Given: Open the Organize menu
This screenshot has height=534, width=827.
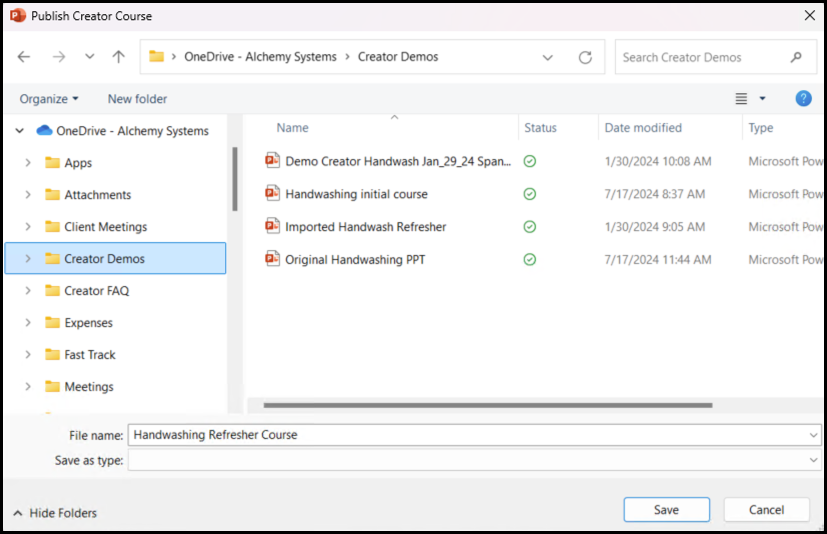Looking at the screenshot, I should pyautogui.click(x=49, y=99).
